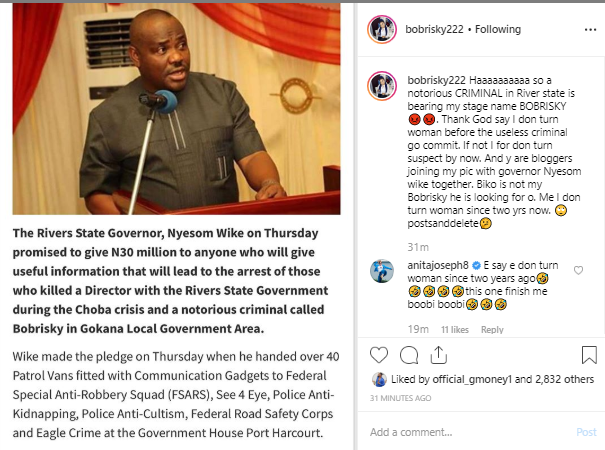This screenshot has width=605, height=450.
Task: Open bobrisky222 username in the header
Action: click(x=434, y=29)
